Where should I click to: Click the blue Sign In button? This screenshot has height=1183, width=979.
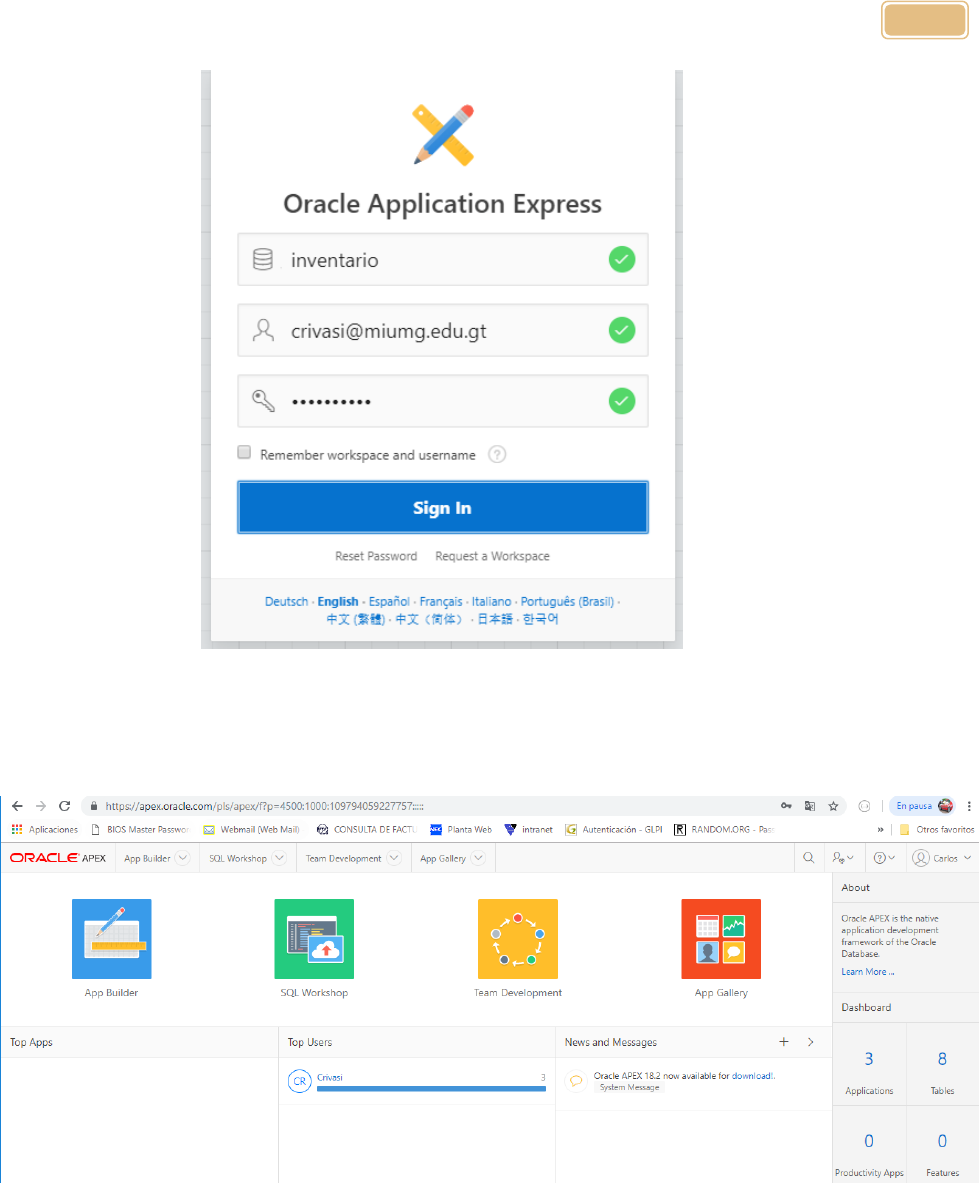(443, 507)
